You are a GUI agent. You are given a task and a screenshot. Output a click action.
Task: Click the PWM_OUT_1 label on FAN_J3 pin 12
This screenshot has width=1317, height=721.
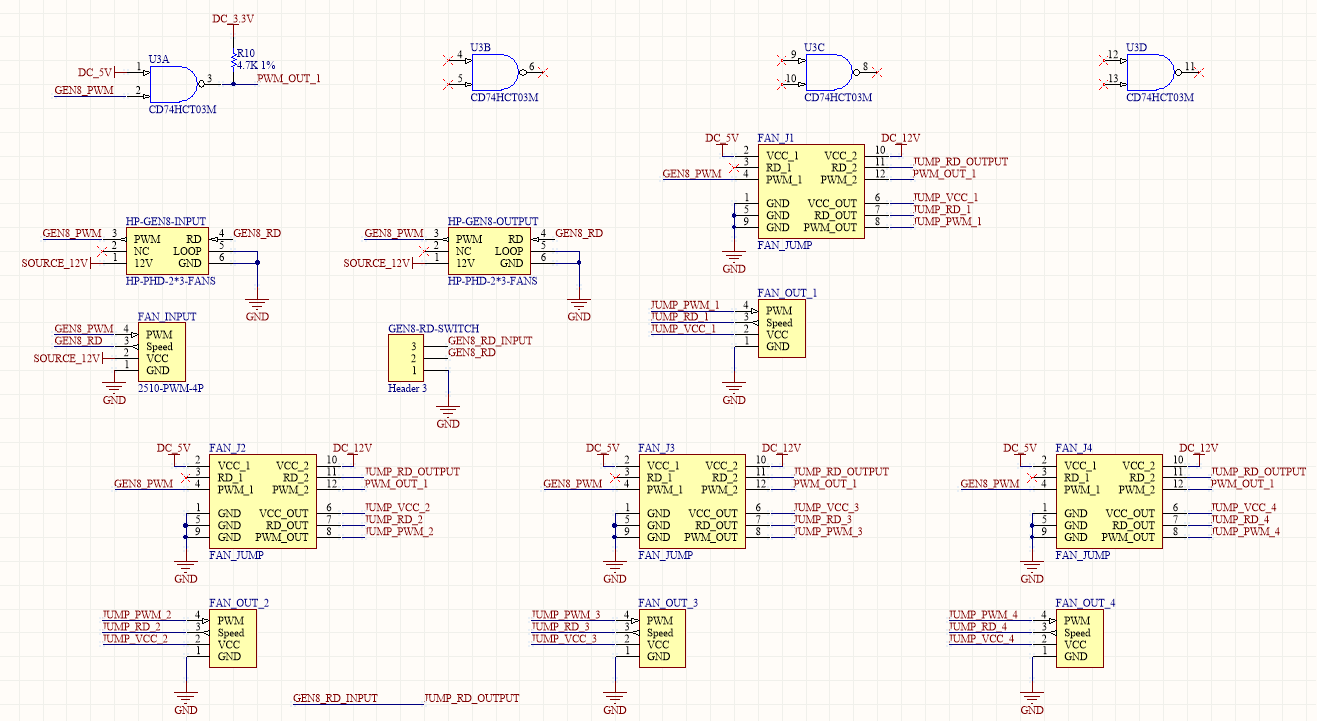[x=826, y=484]
